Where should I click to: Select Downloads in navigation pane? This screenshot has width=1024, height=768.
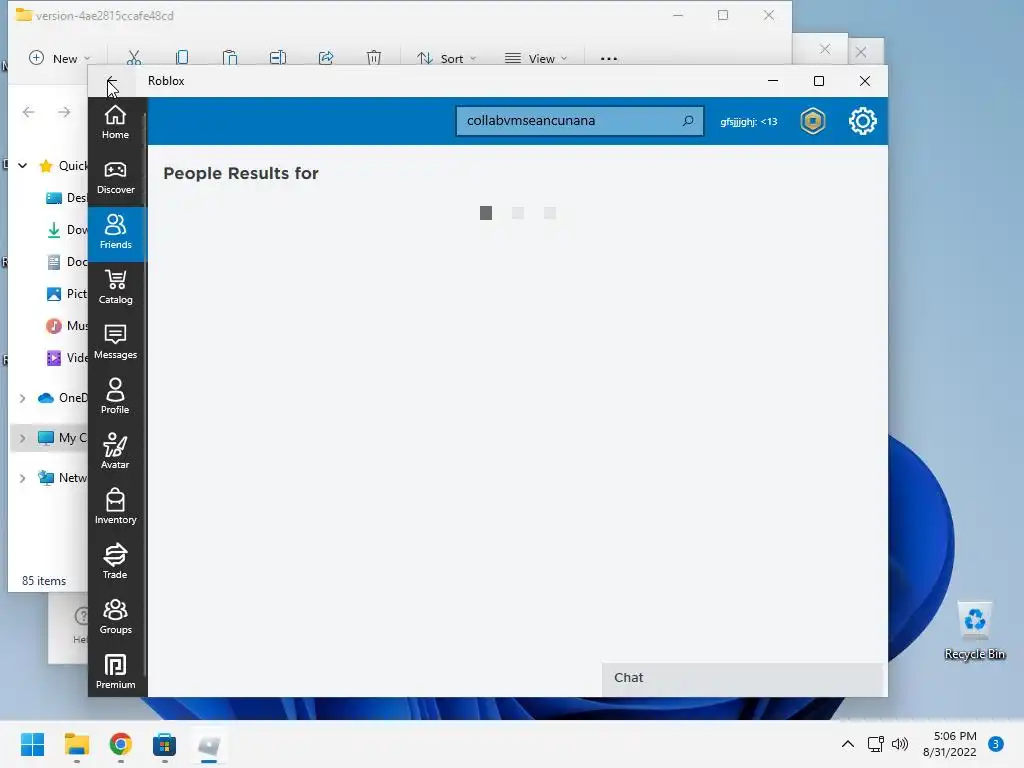click(x=66, y=229)
